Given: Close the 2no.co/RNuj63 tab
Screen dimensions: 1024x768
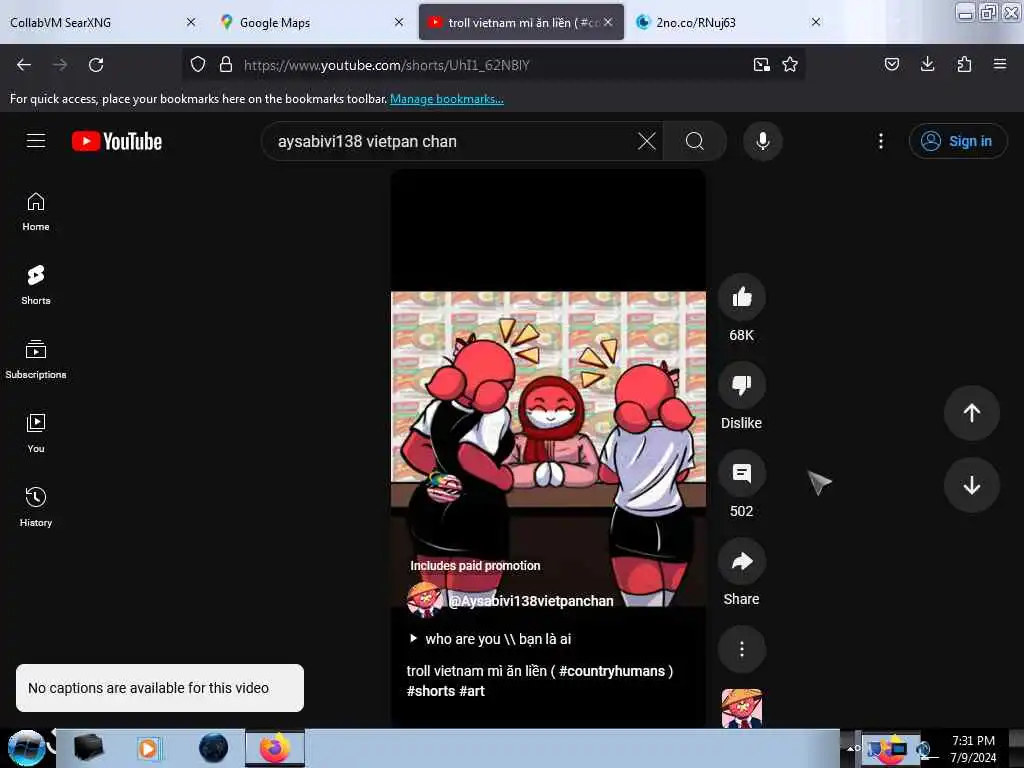Looking at the screenshot, I should pyautogui.click(x=816, y=22).
